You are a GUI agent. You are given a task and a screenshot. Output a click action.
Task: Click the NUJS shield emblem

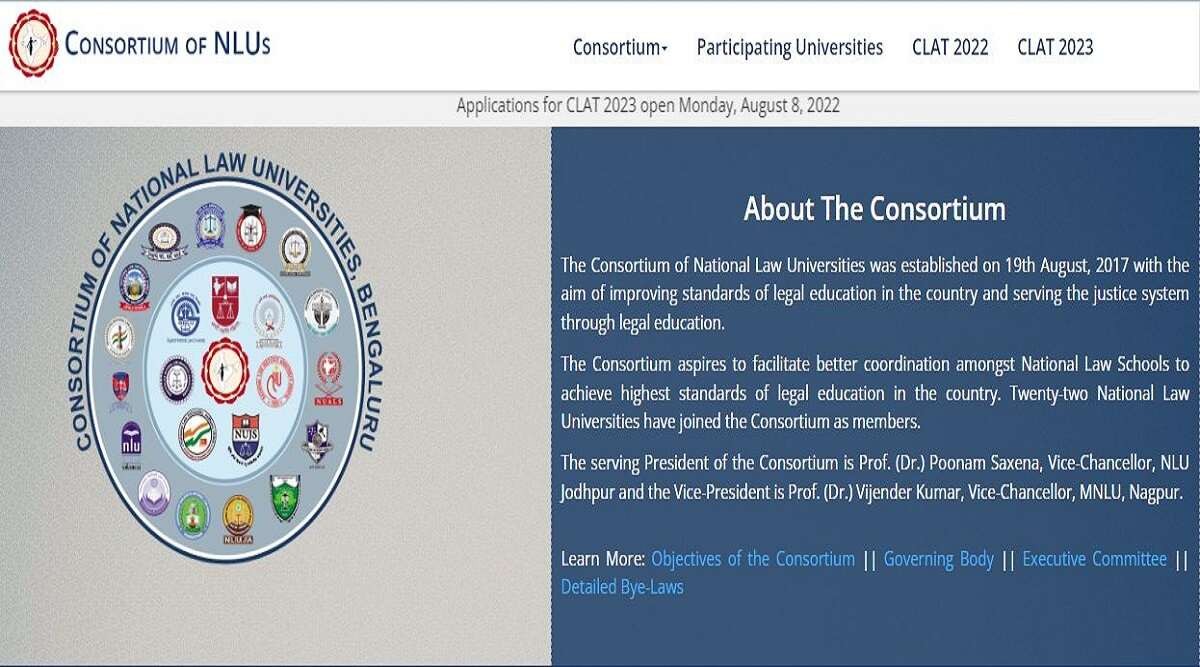point(245,433)
